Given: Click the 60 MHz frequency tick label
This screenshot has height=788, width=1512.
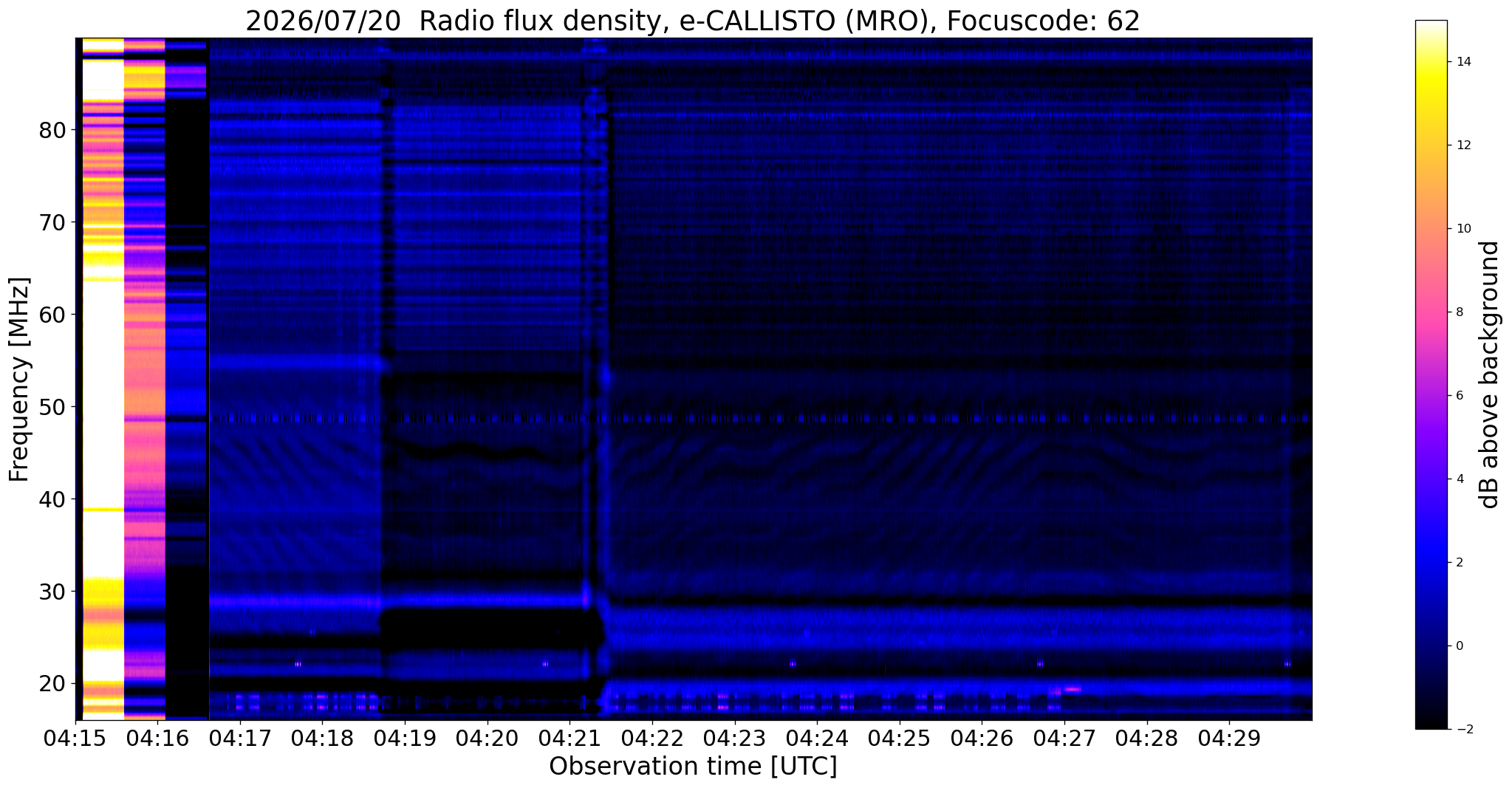Looking at the screenshot, I should click(52, 315).
